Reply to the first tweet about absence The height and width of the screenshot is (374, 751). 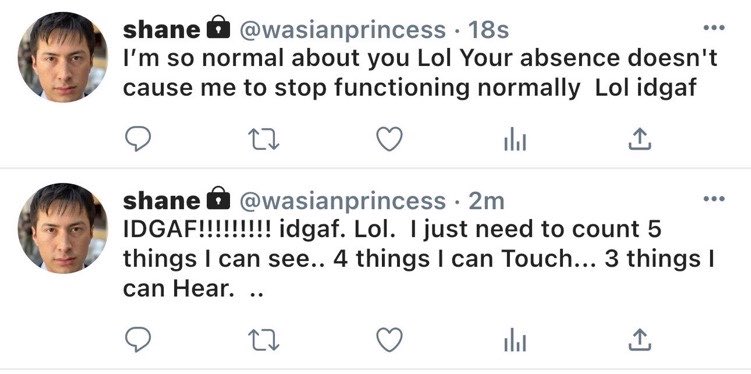[138, 139]
